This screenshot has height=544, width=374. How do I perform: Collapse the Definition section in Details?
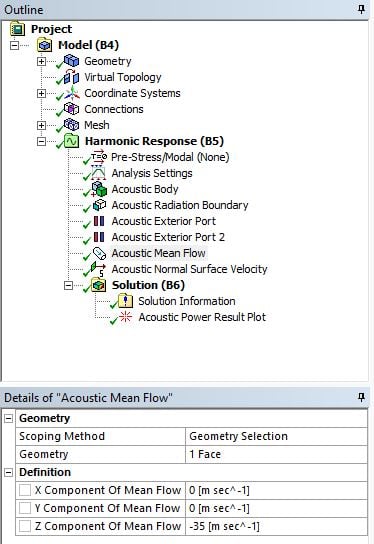pyautogui.click(x=9, y=472)
